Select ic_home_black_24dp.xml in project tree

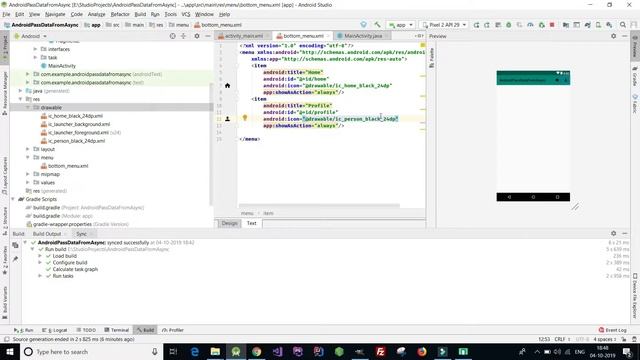(72, 116)
